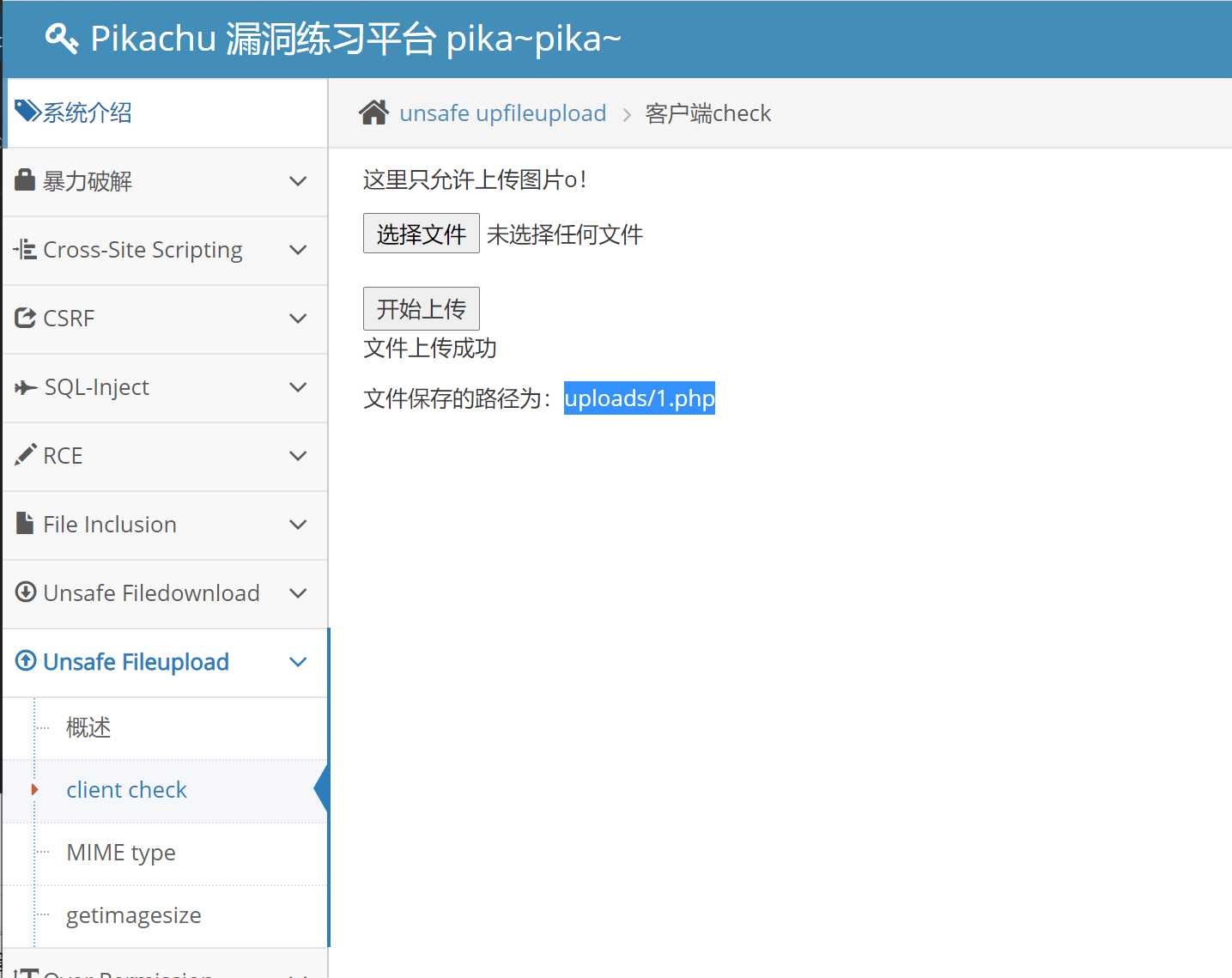Click the unsafe upfileupload breadcrumb link

(x=502, y=113)
